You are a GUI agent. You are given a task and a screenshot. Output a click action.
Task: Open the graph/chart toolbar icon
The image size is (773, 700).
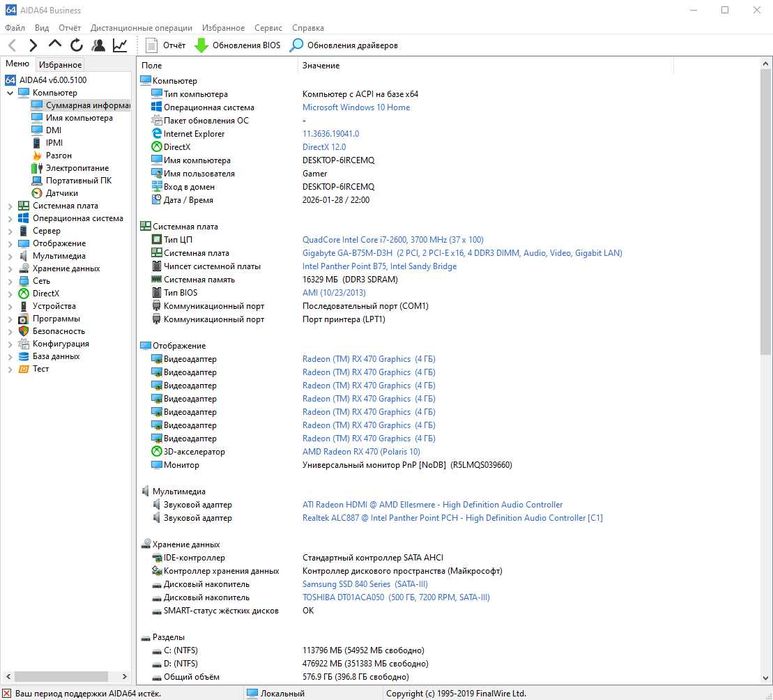coord(120,45)
